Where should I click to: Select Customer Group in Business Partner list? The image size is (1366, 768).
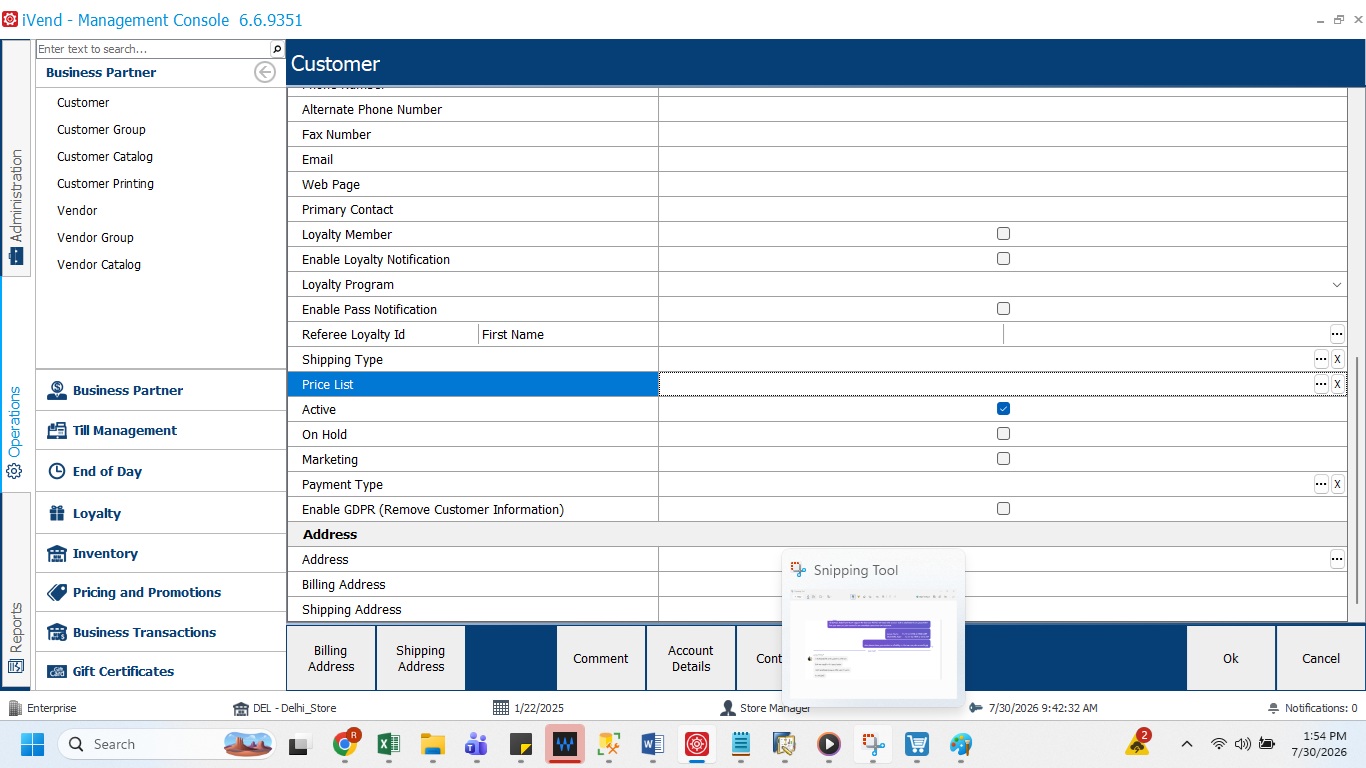(101, 130)
